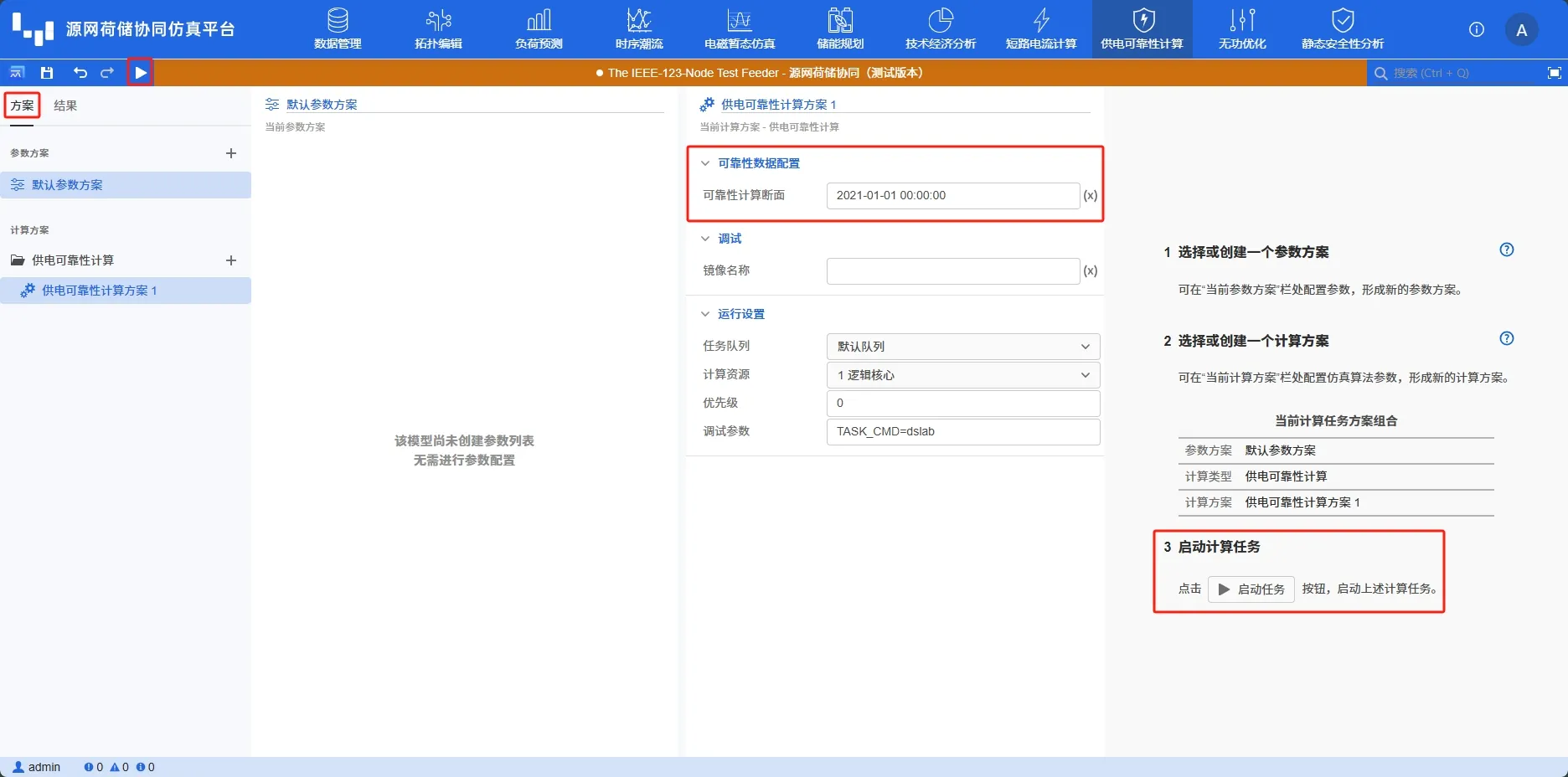Open the 技术经济分析 module
Viewport: 1568px width, 777px height.
click(941, 29)
